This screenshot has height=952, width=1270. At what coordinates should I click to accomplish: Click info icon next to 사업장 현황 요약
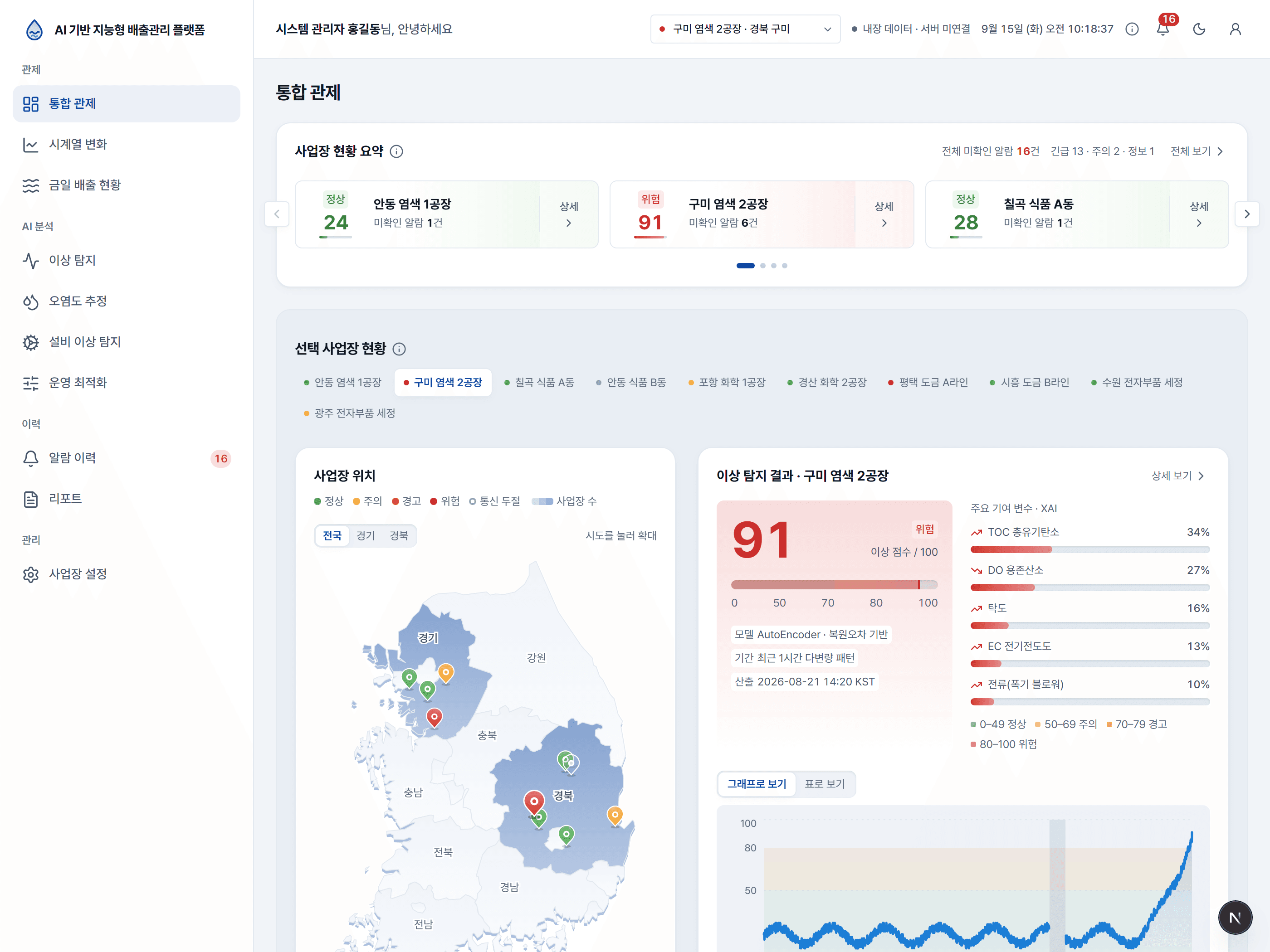[x=396, y=151]
